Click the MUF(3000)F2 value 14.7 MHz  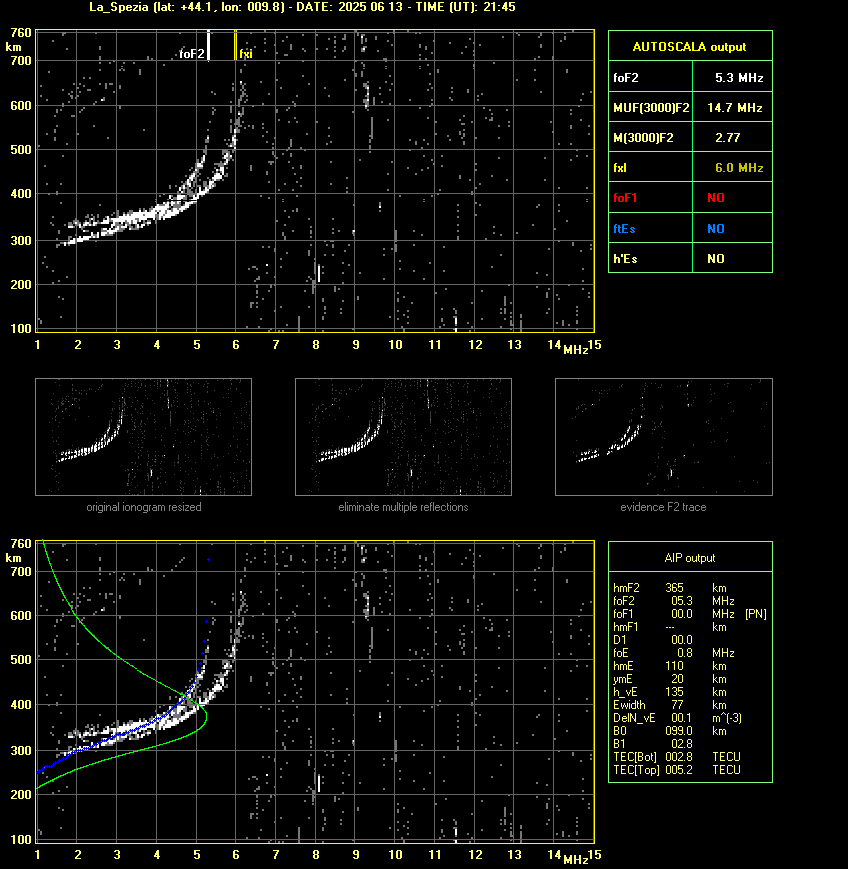[x=734, y=108]
